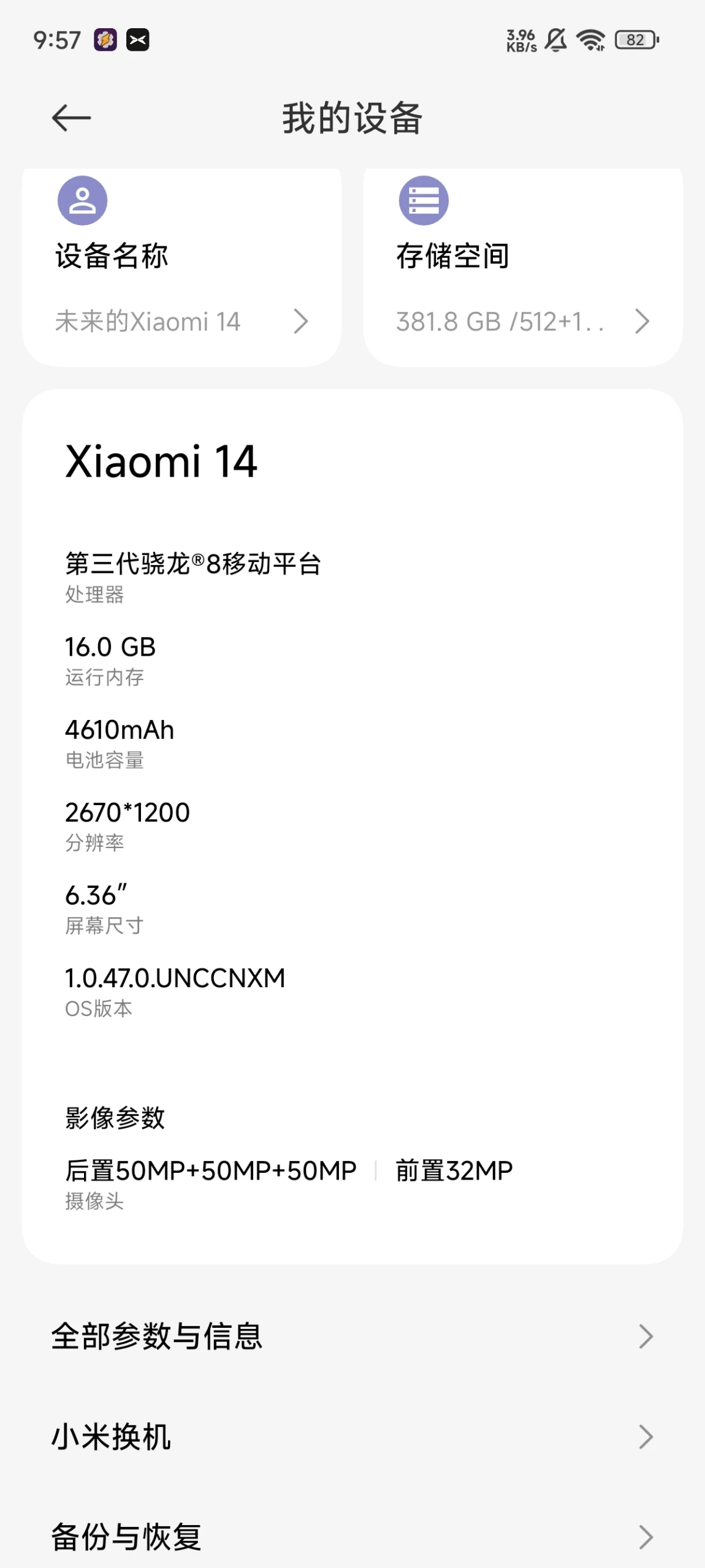The height and width of the screenshot is (1568, 705).
Task: Tap the muted bell status icon
Action: 555,40
